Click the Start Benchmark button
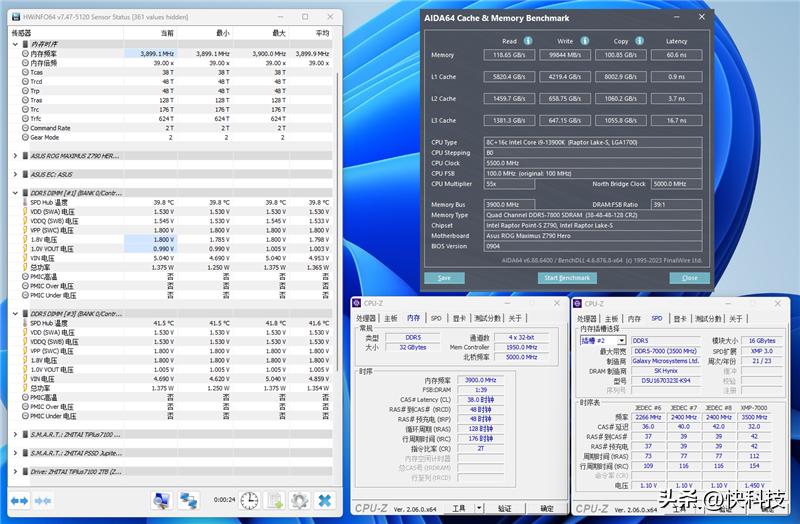Viewport: 800px width, 524px height. 566,278
